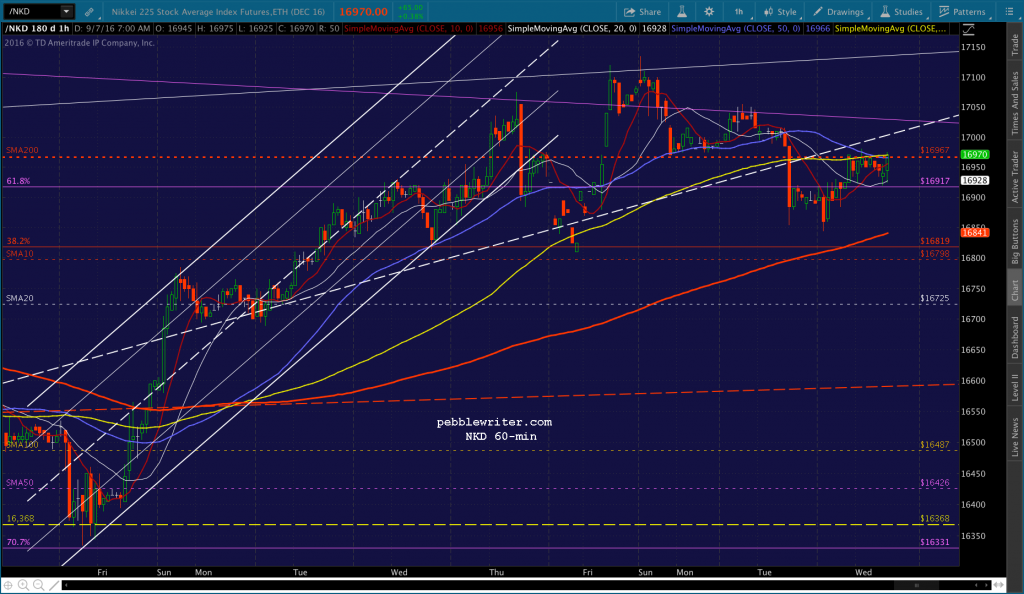The image size is (1024, 594).
Task: Open the Dashboard side tab
Action: 1015,337
